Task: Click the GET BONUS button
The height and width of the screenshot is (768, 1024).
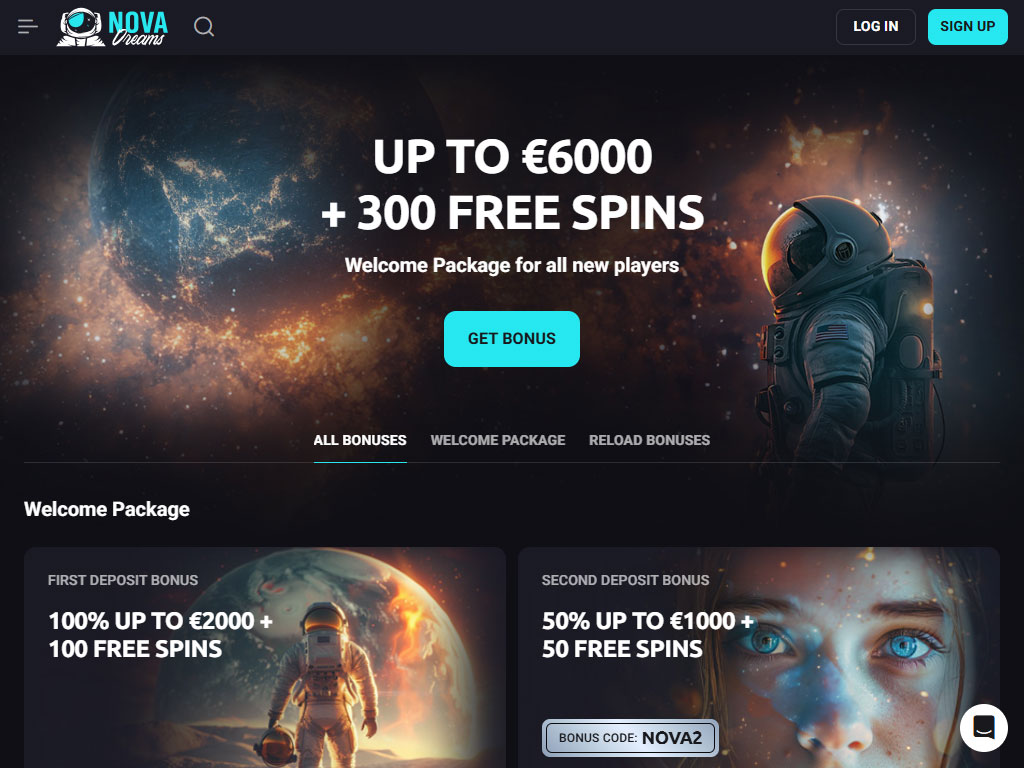Action: (511, 338)
